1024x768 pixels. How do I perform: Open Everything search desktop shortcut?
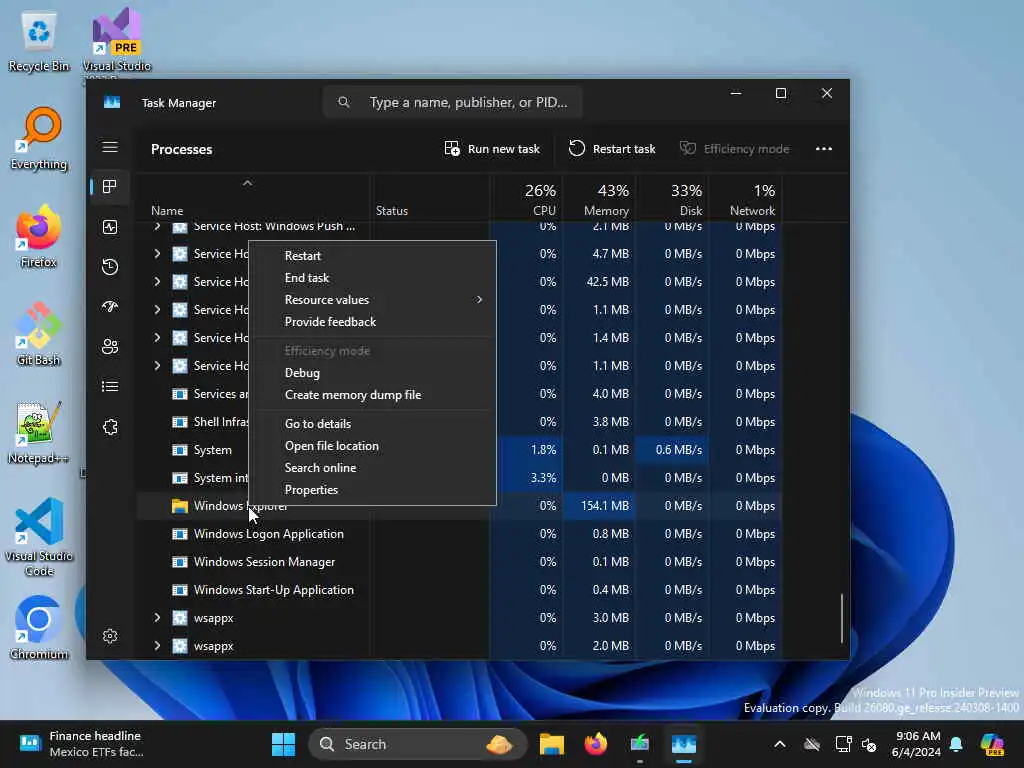pyautogui.click(x=39, y=138)
